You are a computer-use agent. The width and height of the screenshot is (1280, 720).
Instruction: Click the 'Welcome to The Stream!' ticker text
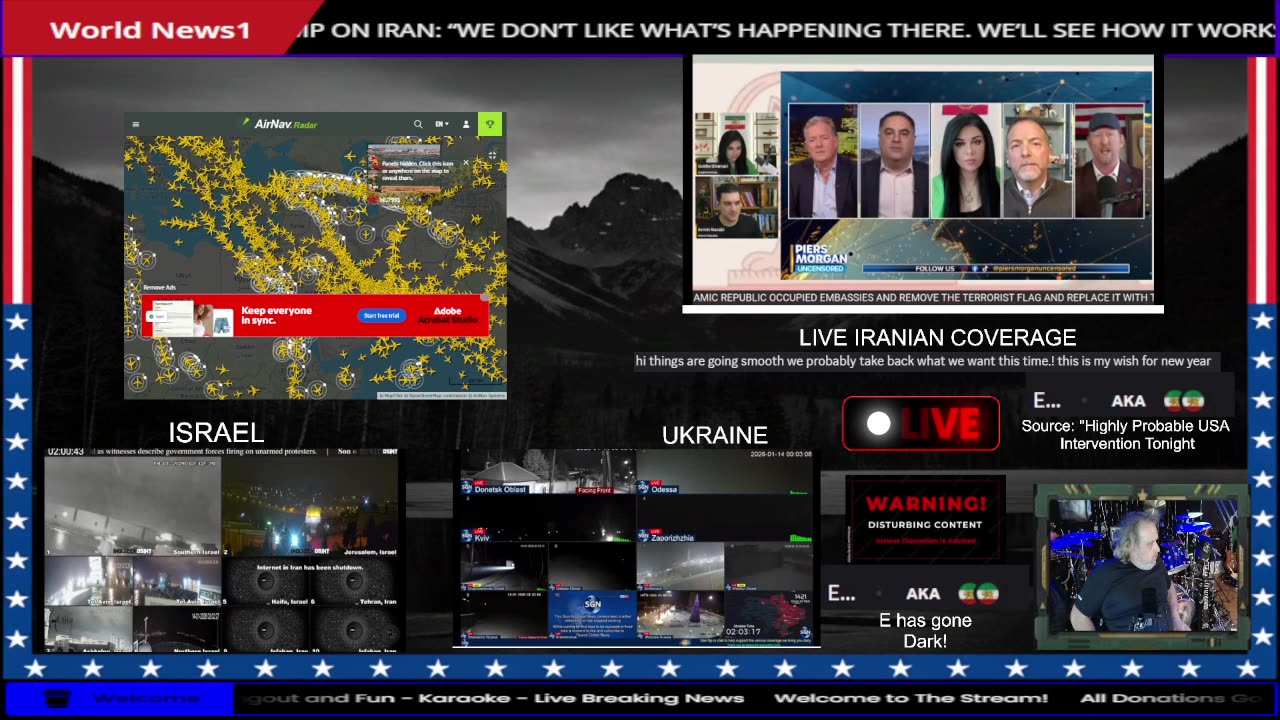(x=911, y=698)
